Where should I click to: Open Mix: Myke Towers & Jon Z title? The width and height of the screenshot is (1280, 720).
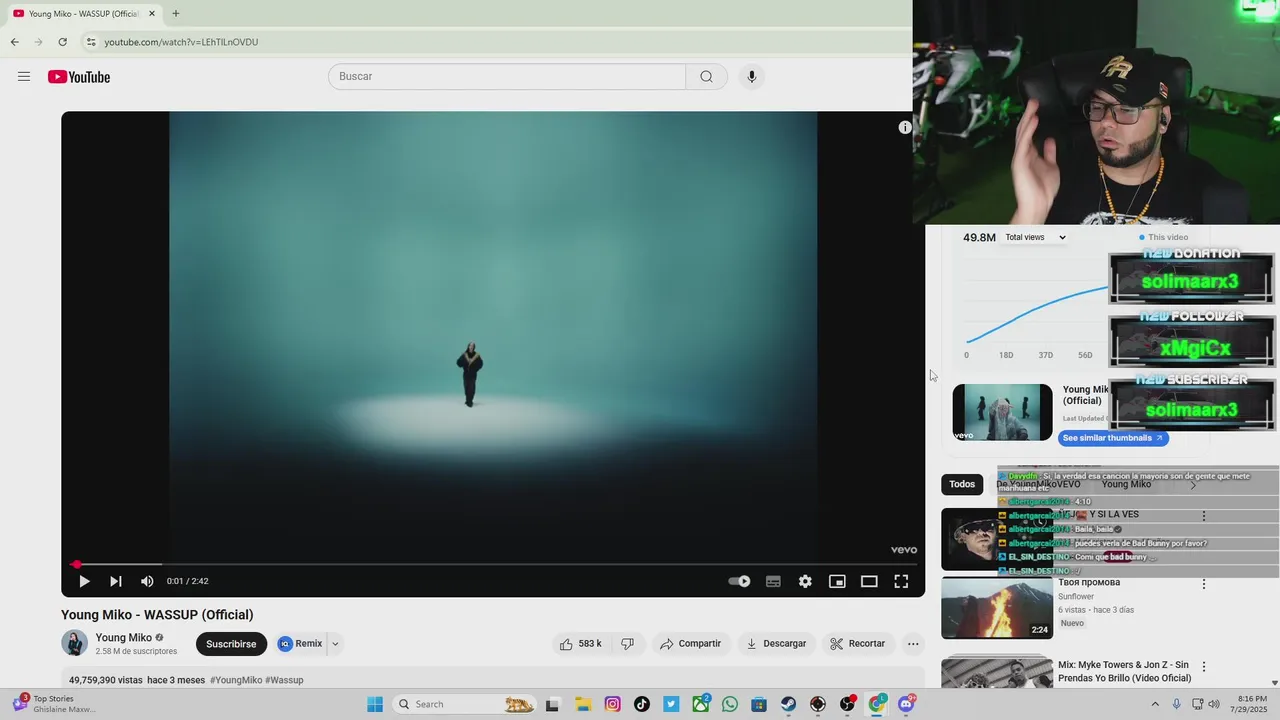[1123, 671]
